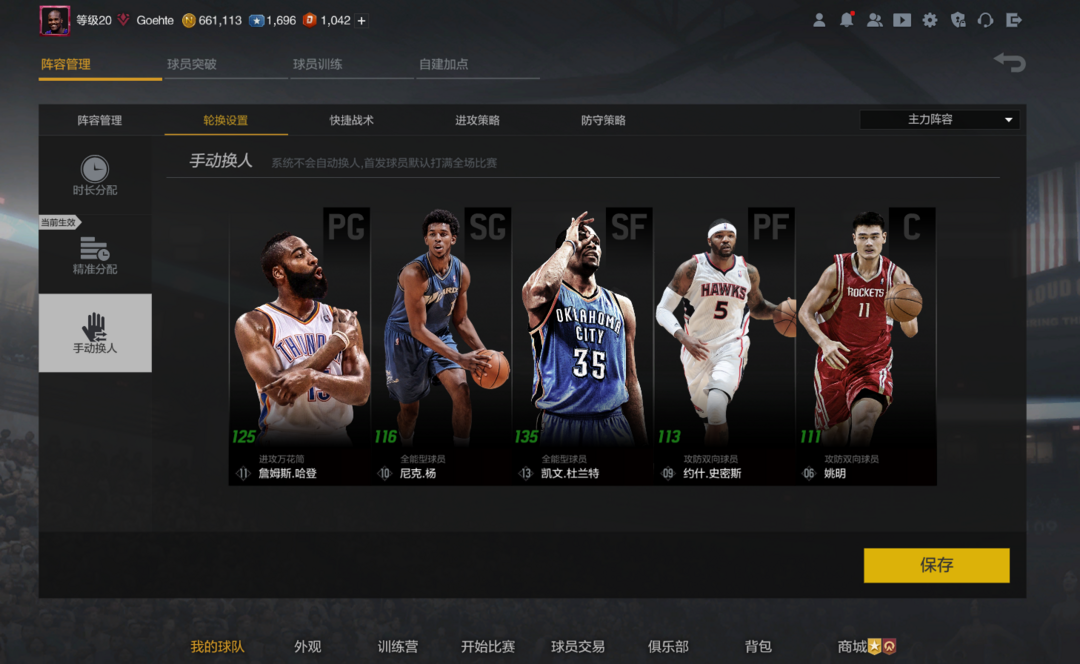Expand the 主力阵容 lineup dropdown
This screenshot has width=1080, height=664.
tap(939, 119)
